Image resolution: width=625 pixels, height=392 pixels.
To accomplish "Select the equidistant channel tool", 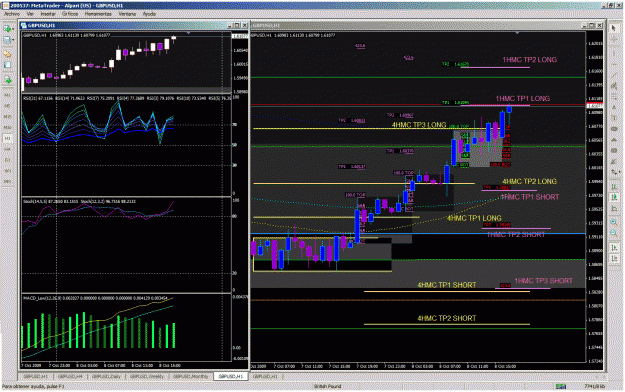I will coord(614,86).
